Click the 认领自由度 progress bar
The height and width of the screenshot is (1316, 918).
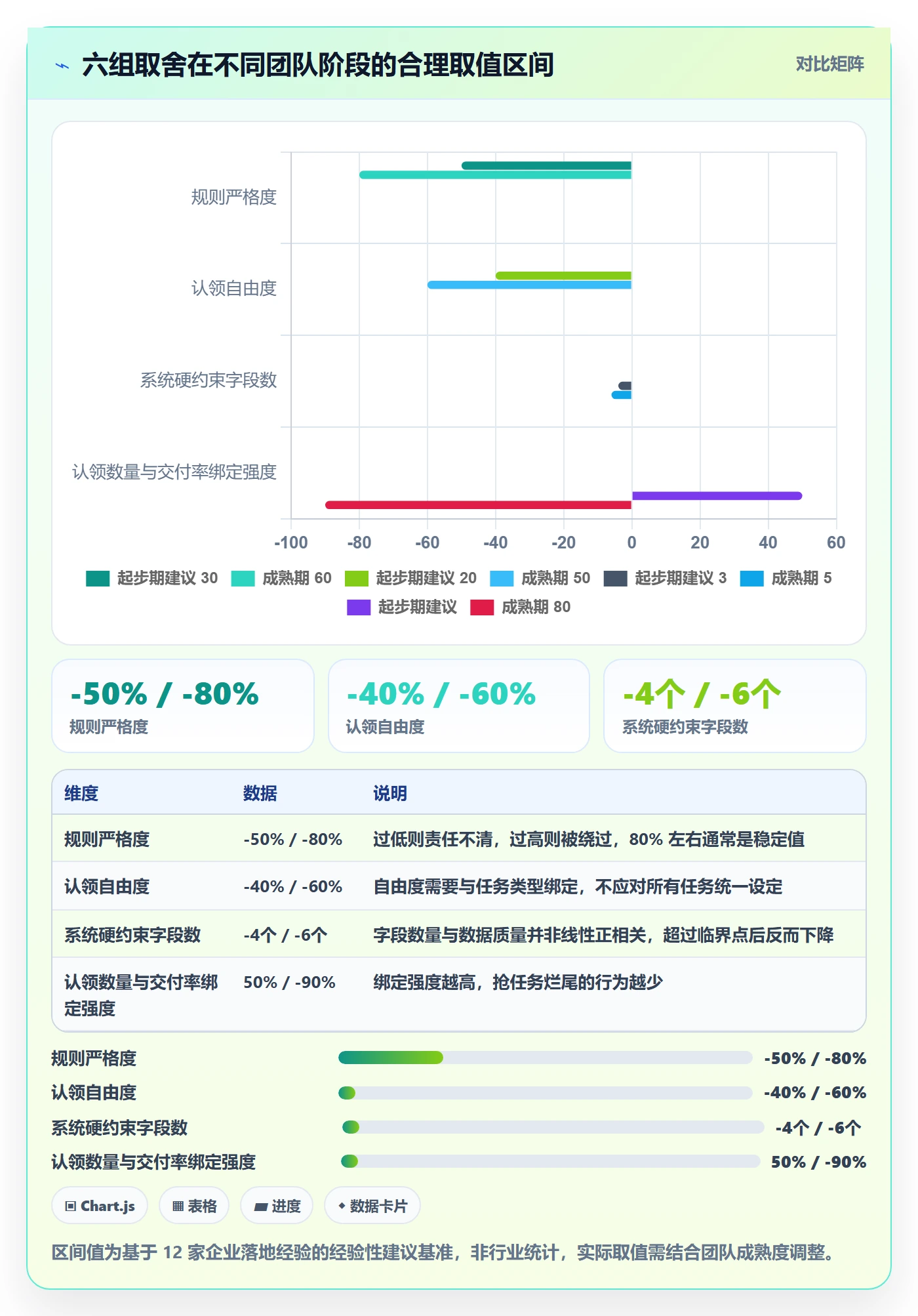[545, 1093]
